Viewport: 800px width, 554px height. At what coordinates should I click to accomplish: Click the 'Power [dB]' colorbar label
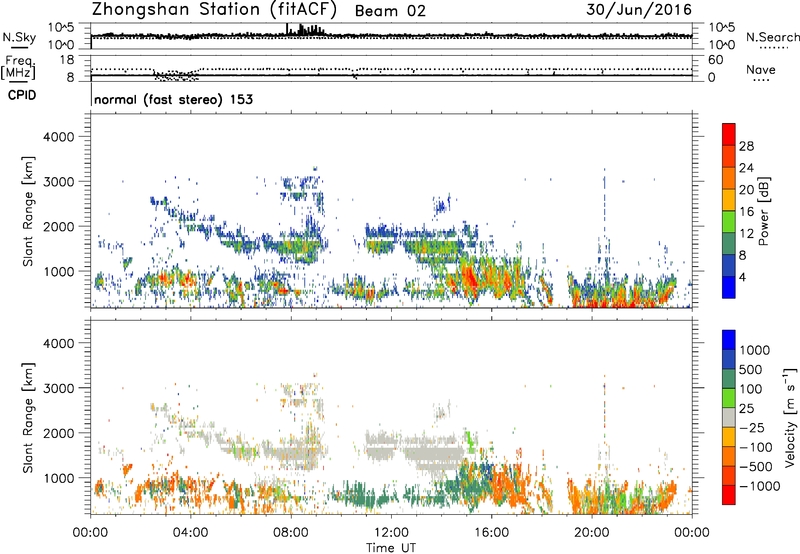763,211
